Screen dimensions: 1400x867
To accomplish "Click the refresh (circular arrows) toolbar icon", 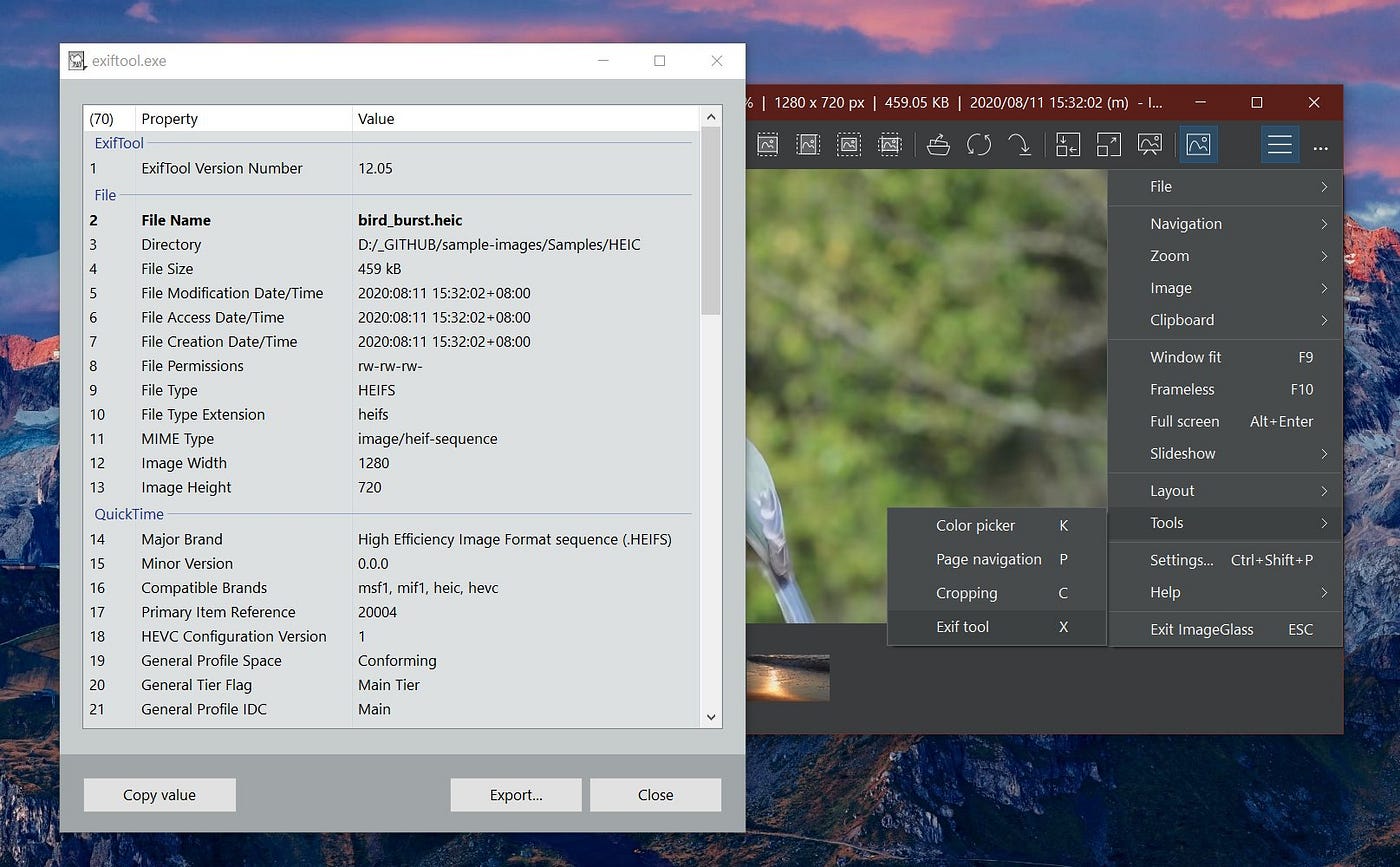I will click(979, 145).
